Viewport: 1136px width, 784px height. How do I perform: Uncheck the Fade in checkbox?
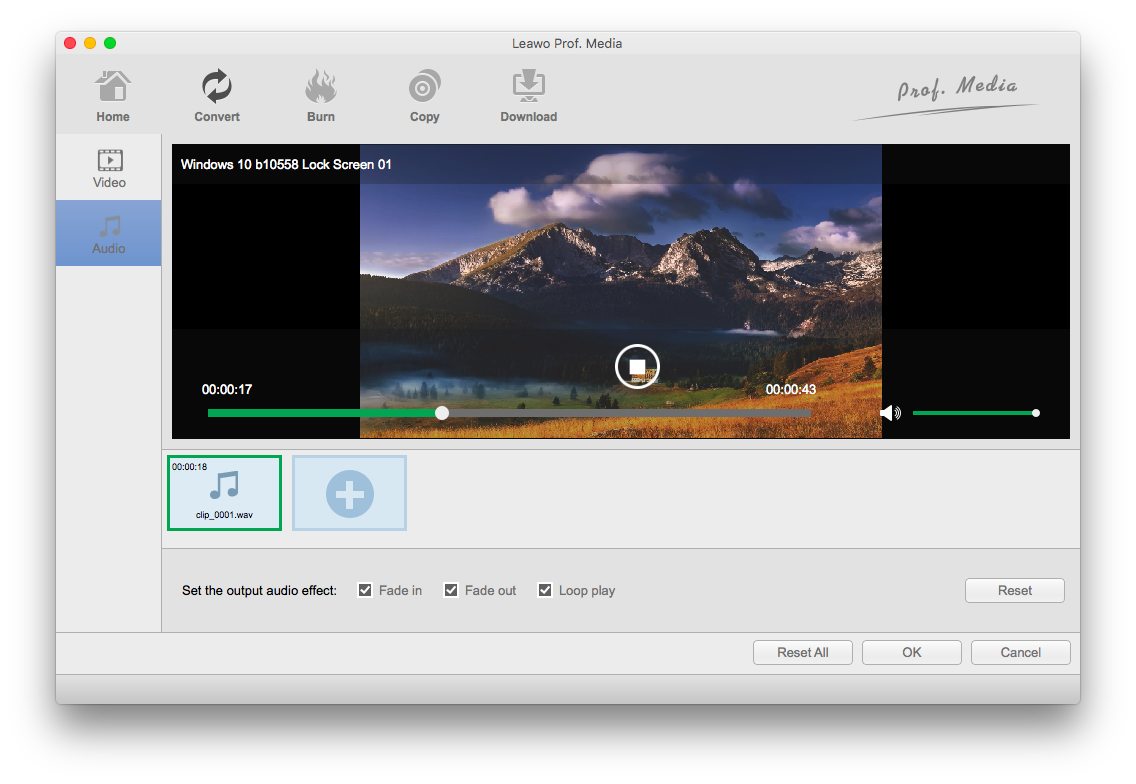tap(366, 590)
